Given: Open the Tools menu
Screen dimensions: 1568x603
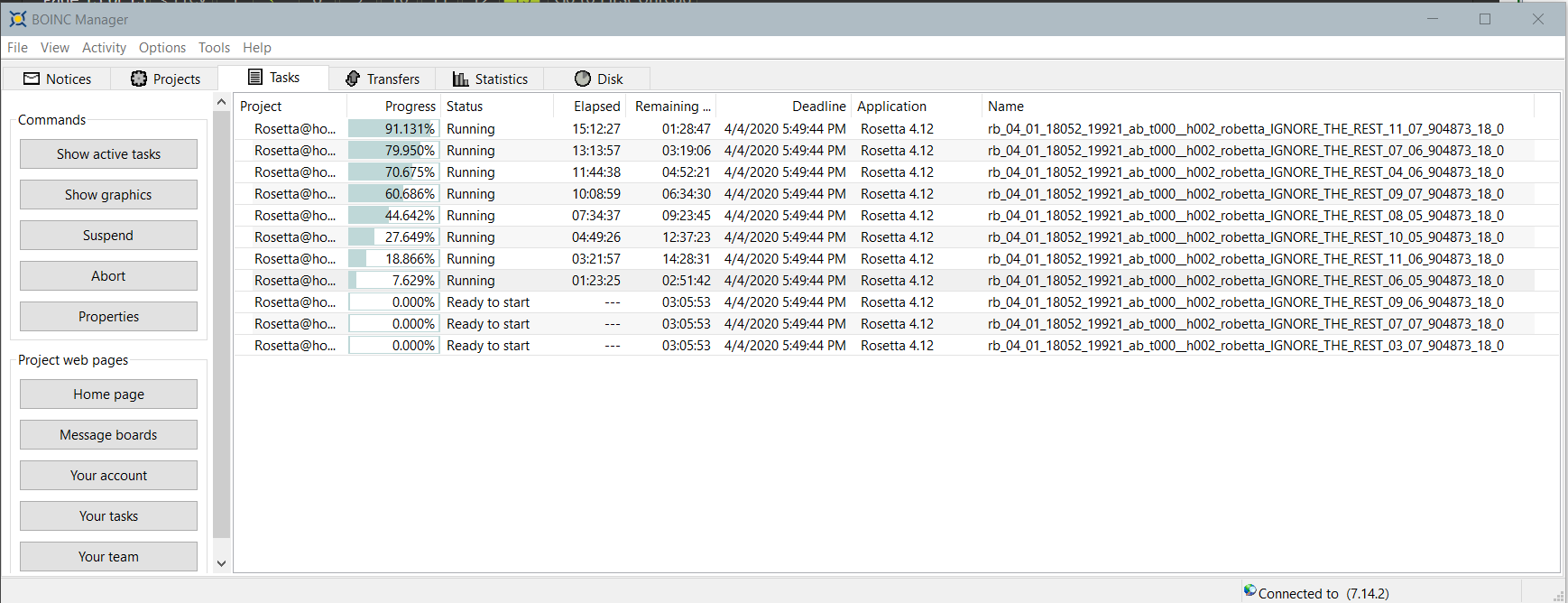Looking at the screenshot, I should point(214,48).
